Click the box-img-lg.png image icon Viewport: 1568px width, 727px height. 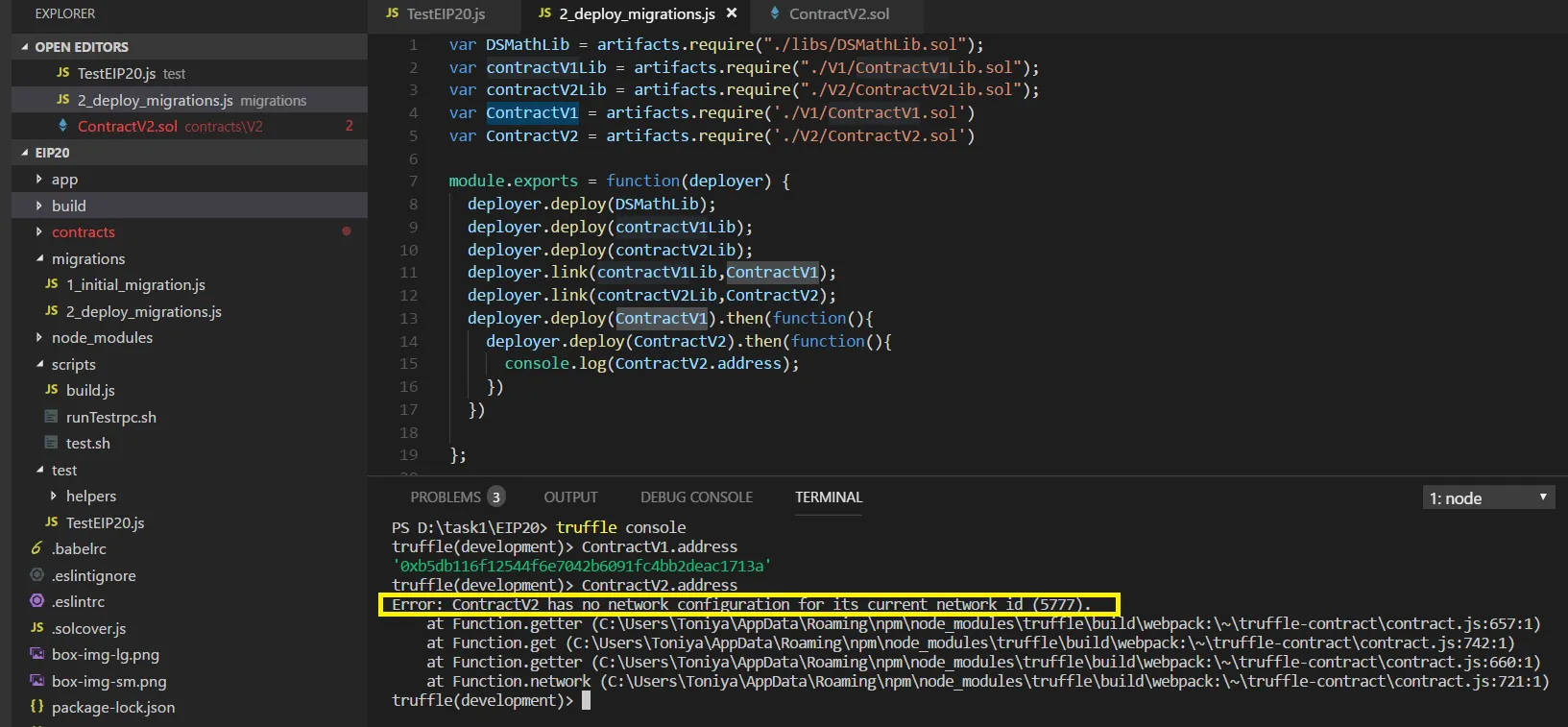[36, 654]
